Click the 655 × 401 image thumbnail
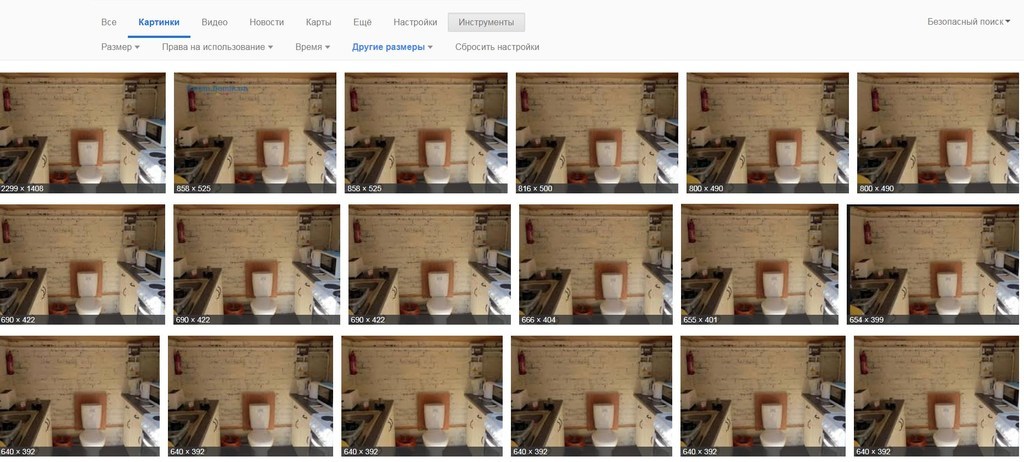1024x462 pixels. click(759, 264)
